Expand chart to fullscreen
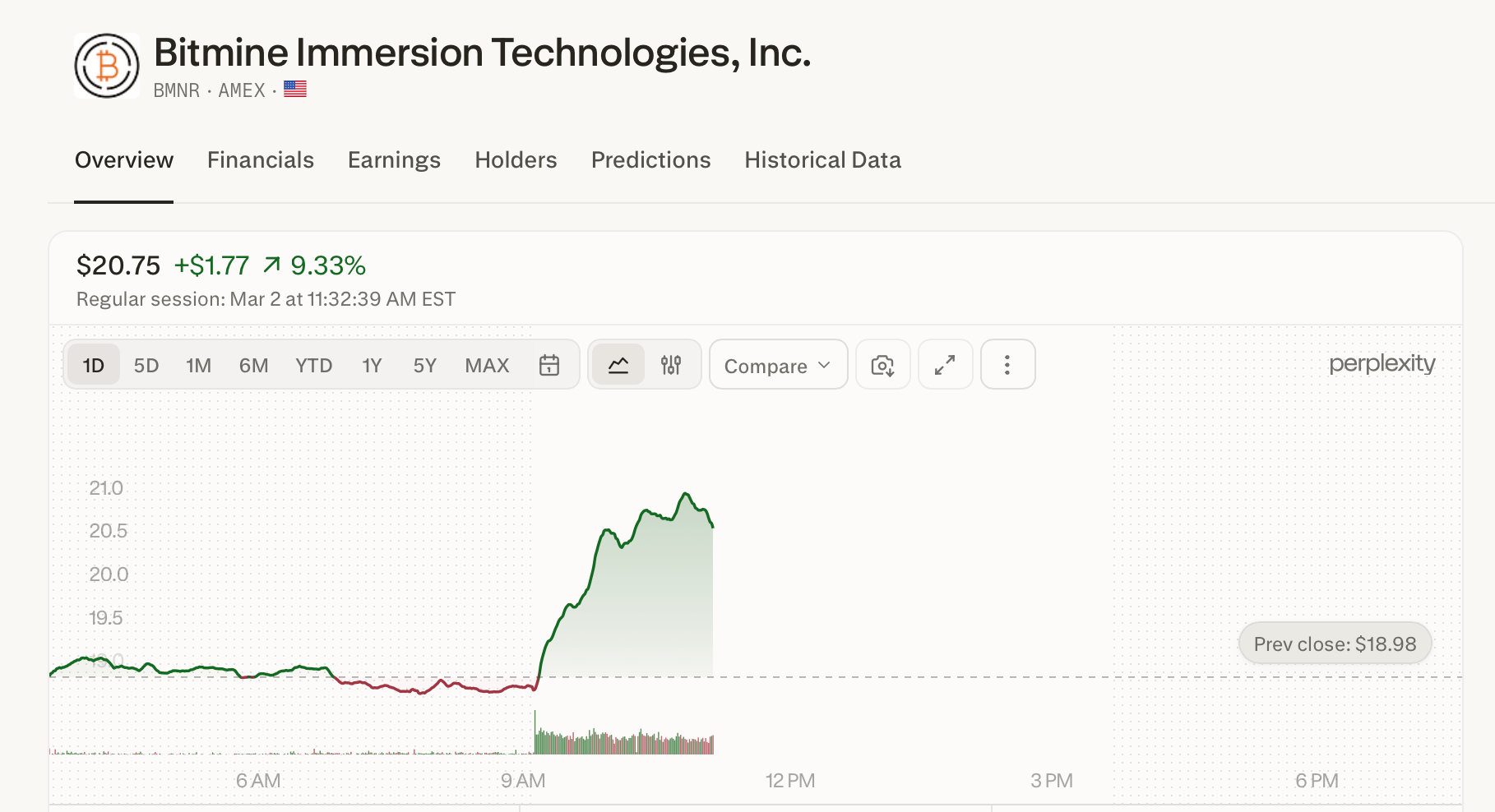 945,365
